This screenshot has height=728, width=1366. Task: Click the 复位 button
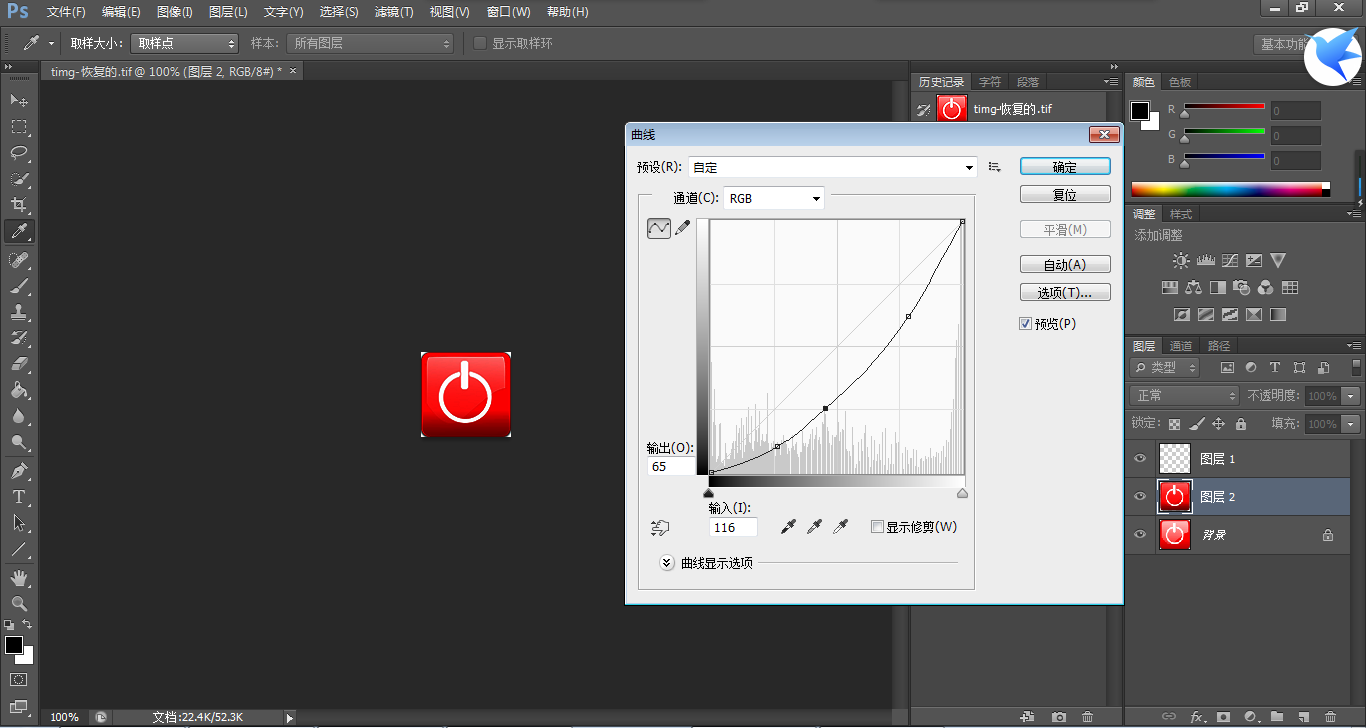(x=1065, y=195)
